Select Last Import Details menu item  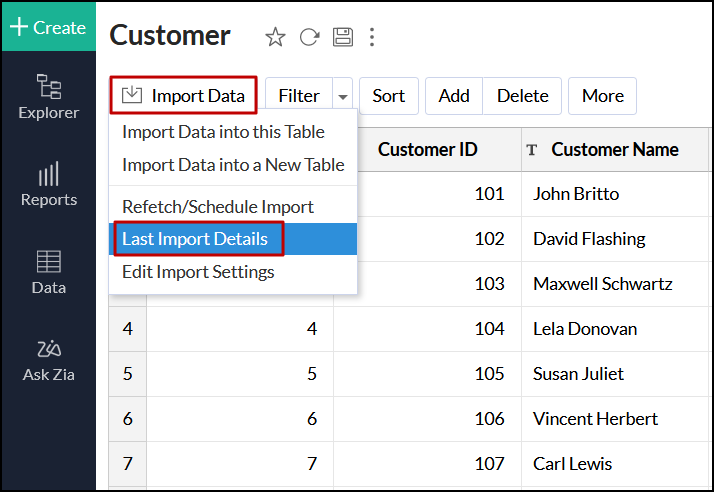[x=195, y=239]
